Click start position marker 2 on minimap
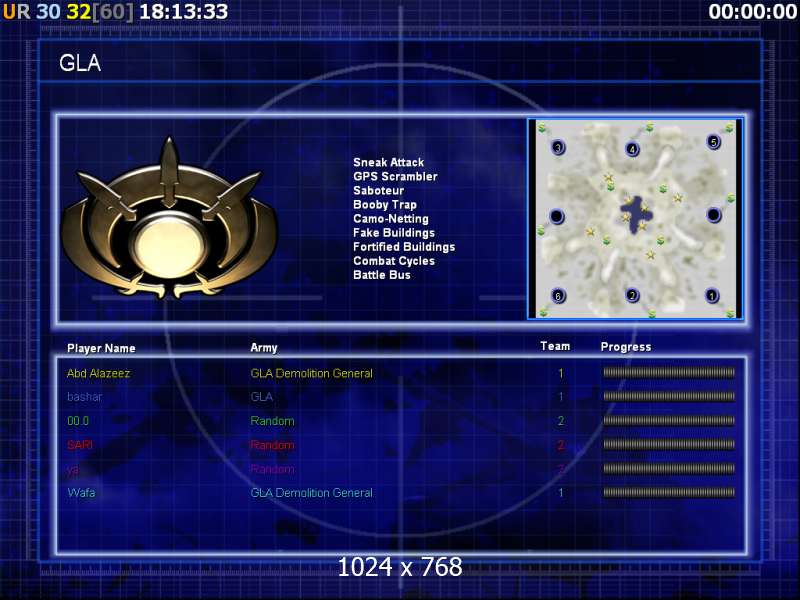 (x=633, y=295)
